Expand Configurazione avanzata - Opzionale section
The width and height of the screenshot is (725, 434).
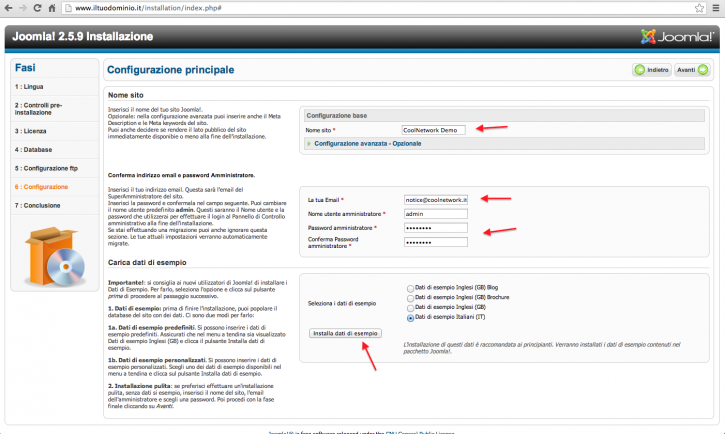[368, 144]
